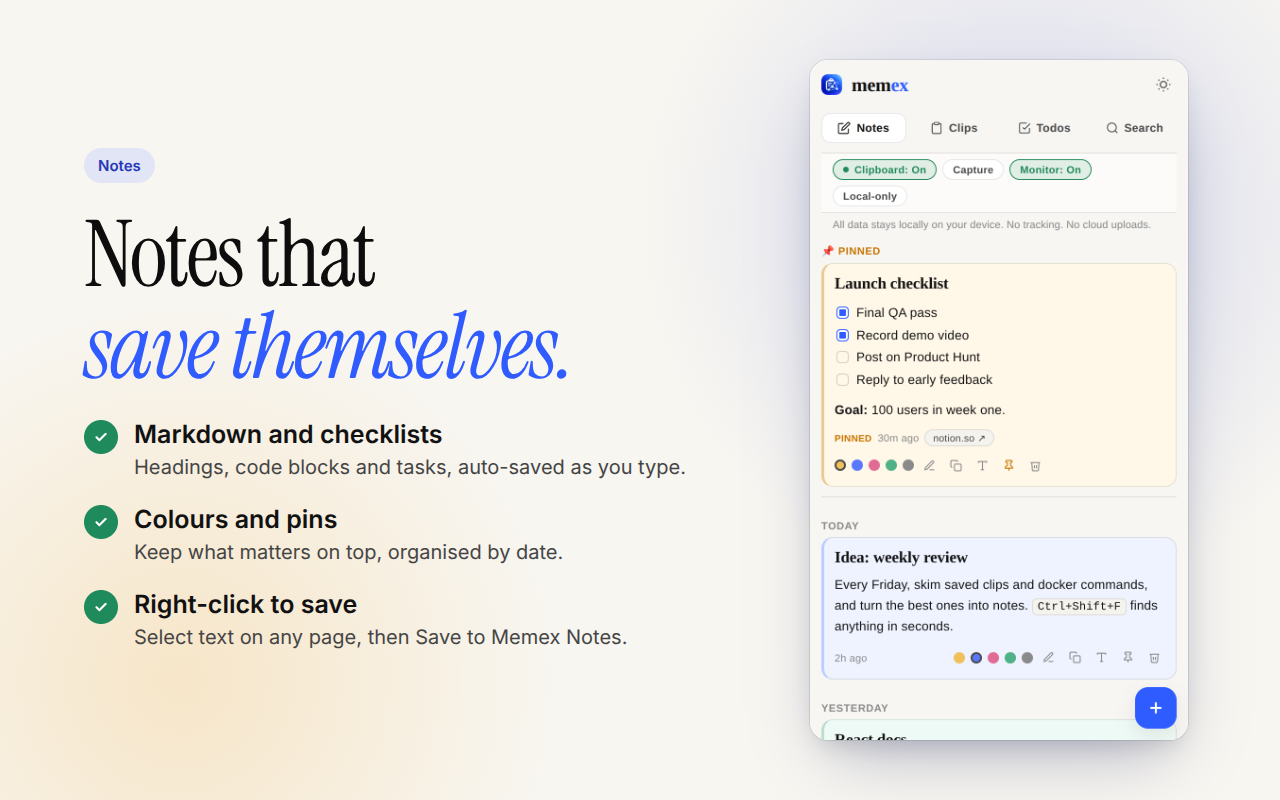
Task: Open the notion.so source link
Action: pyautogui.click(x=959, y=438)
